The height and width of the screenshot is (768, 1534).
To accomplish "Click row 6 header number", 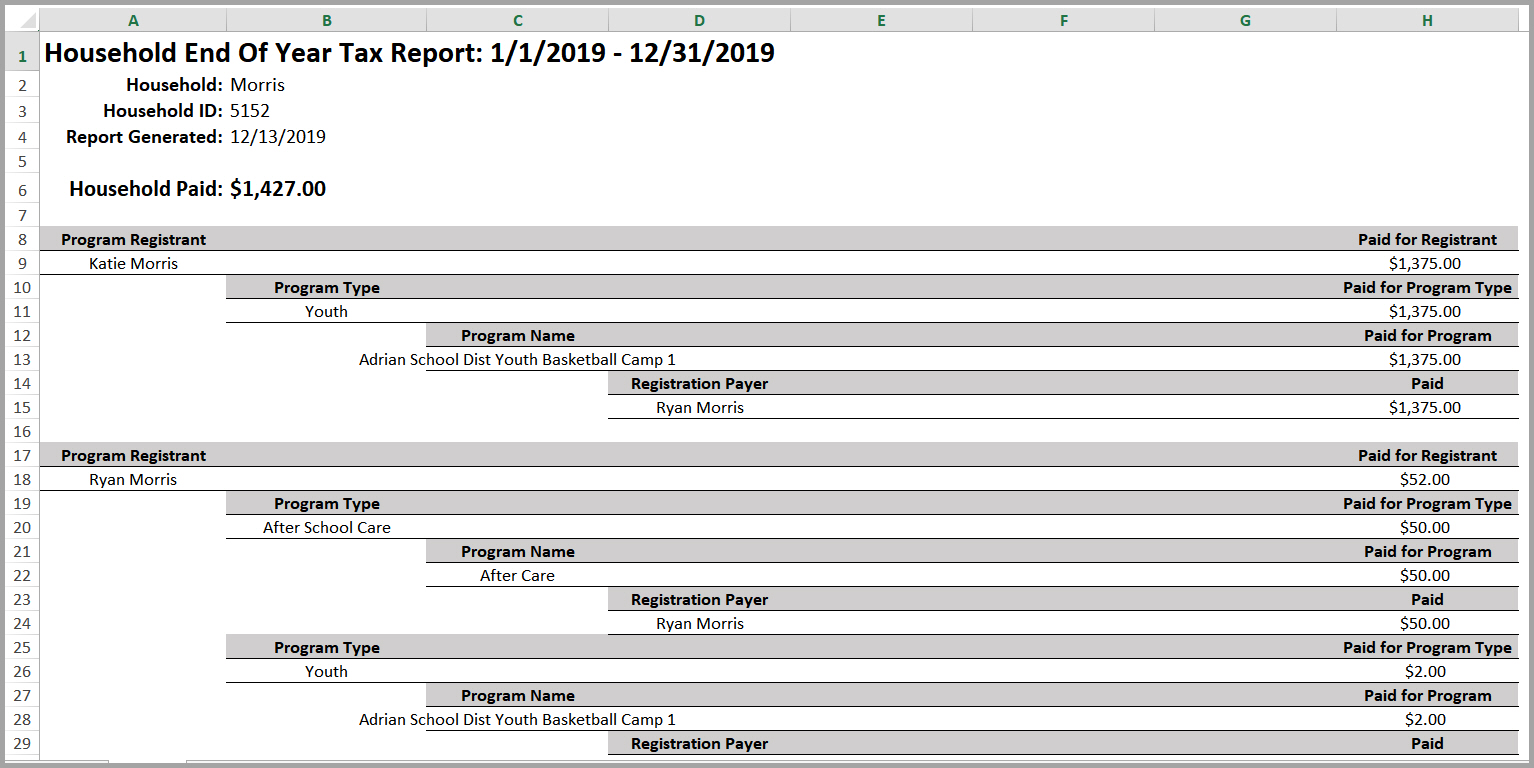I will pyautogui.click(x=21, y=190).
